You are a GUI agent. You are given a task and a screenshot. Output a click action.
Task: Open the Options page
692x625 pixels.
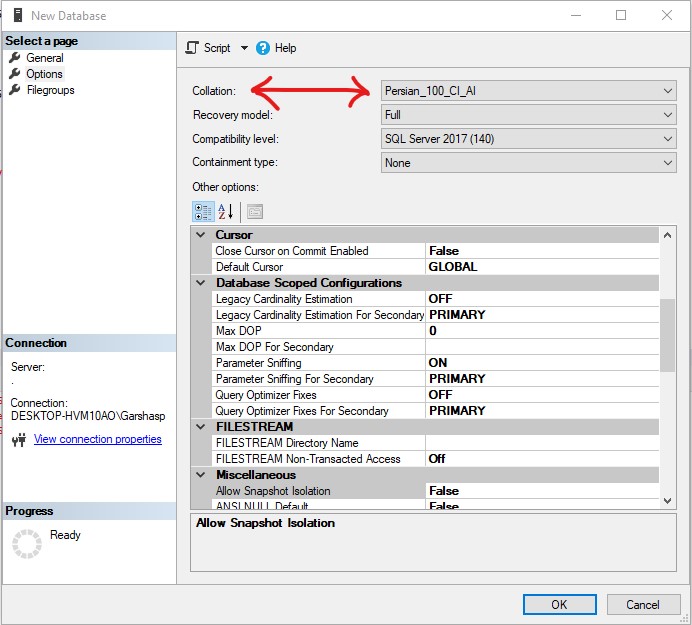(x=44, y=74)
